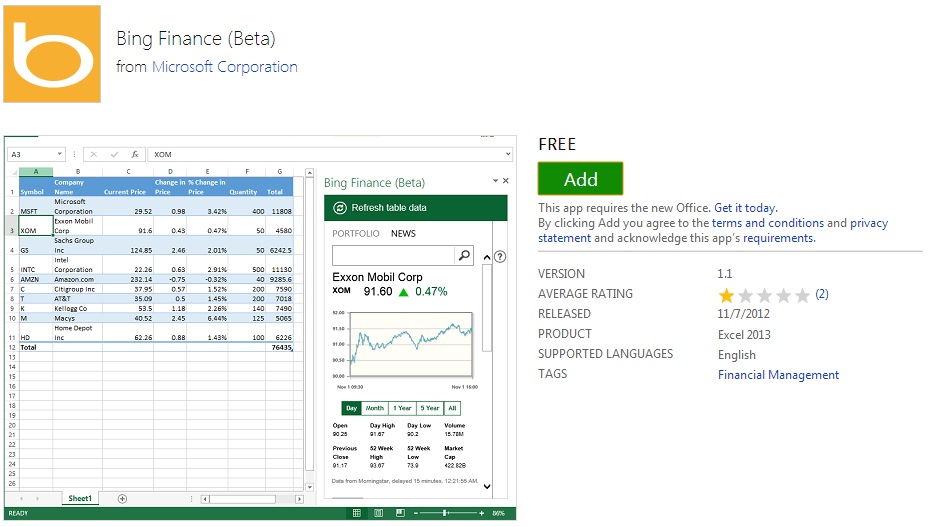Open the task pane options dropdown arrow
930x527 pixels.
pos(495,180)
